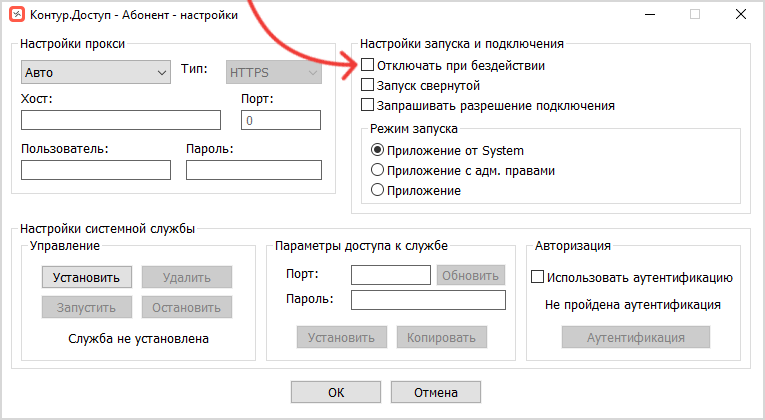Click the Удалить service button
This screenshot has height=420, width=765.
click(187, 278)
